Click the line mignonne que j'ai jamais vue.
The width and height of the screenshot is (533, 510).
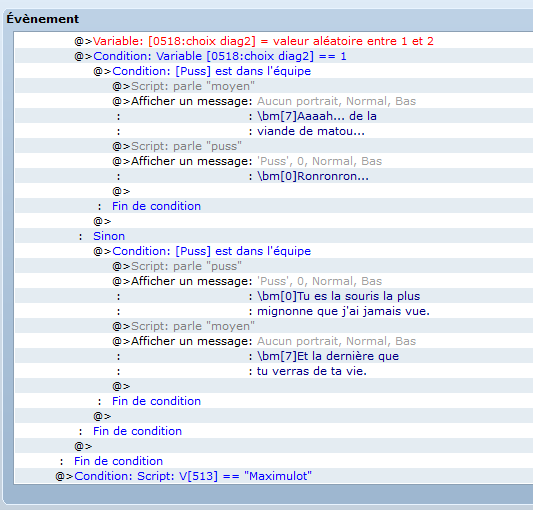pos(274,311)
